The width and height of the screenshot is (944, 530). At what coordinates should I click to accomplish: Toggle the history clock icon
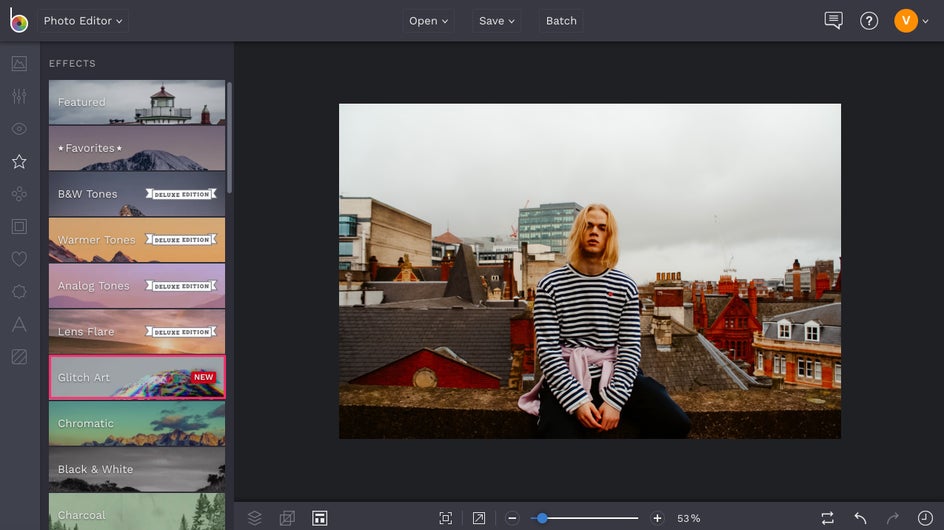pyautogui.click(x=925, y=518)
